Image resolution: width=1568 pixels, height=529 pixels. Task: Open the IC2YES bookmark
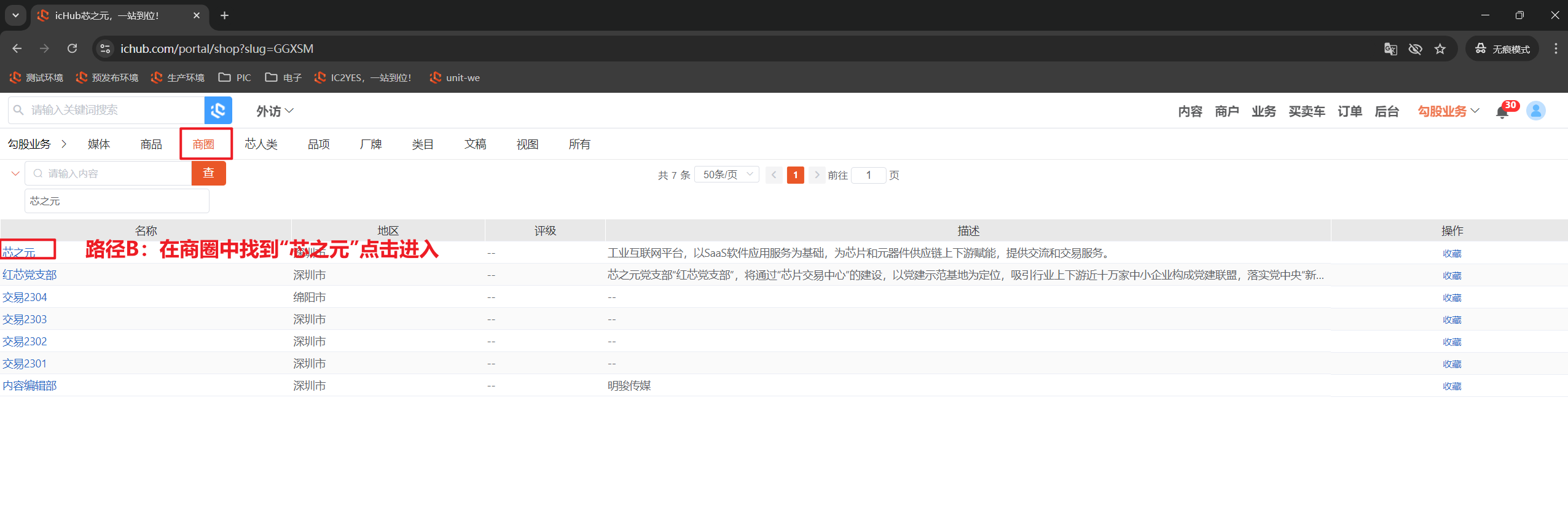click(363, 77)
